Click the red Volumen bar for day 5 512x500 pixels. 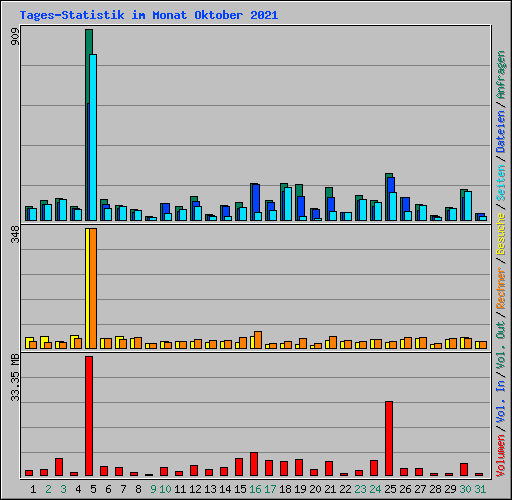(x=89, y=416)
